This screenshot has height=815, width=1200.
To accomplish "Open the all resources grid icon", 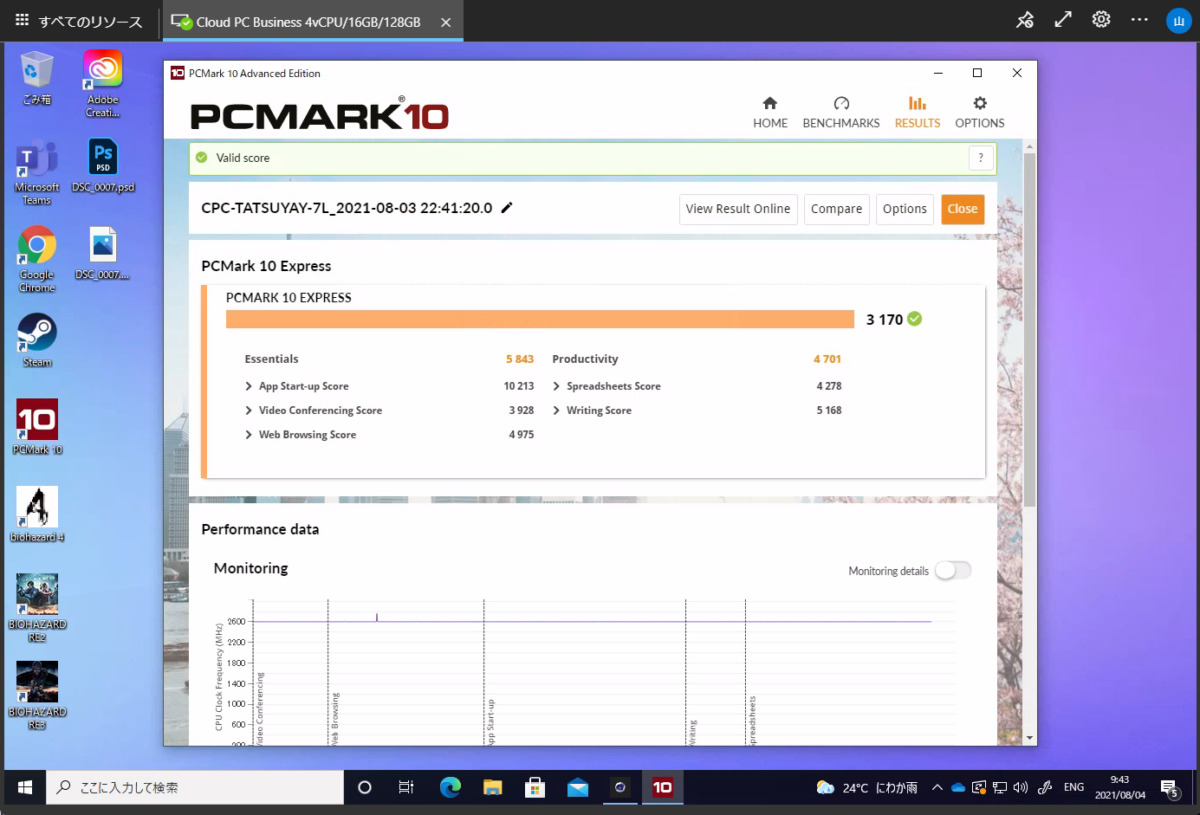I will point(22,21).
